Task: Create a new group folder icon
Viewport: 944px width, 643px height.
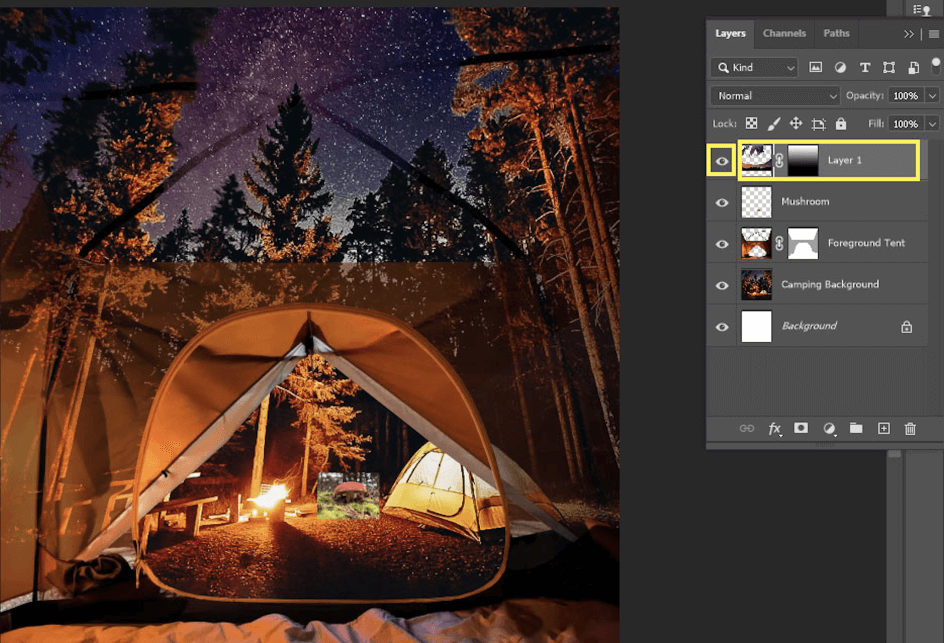Action: click(x=856, y=428)
